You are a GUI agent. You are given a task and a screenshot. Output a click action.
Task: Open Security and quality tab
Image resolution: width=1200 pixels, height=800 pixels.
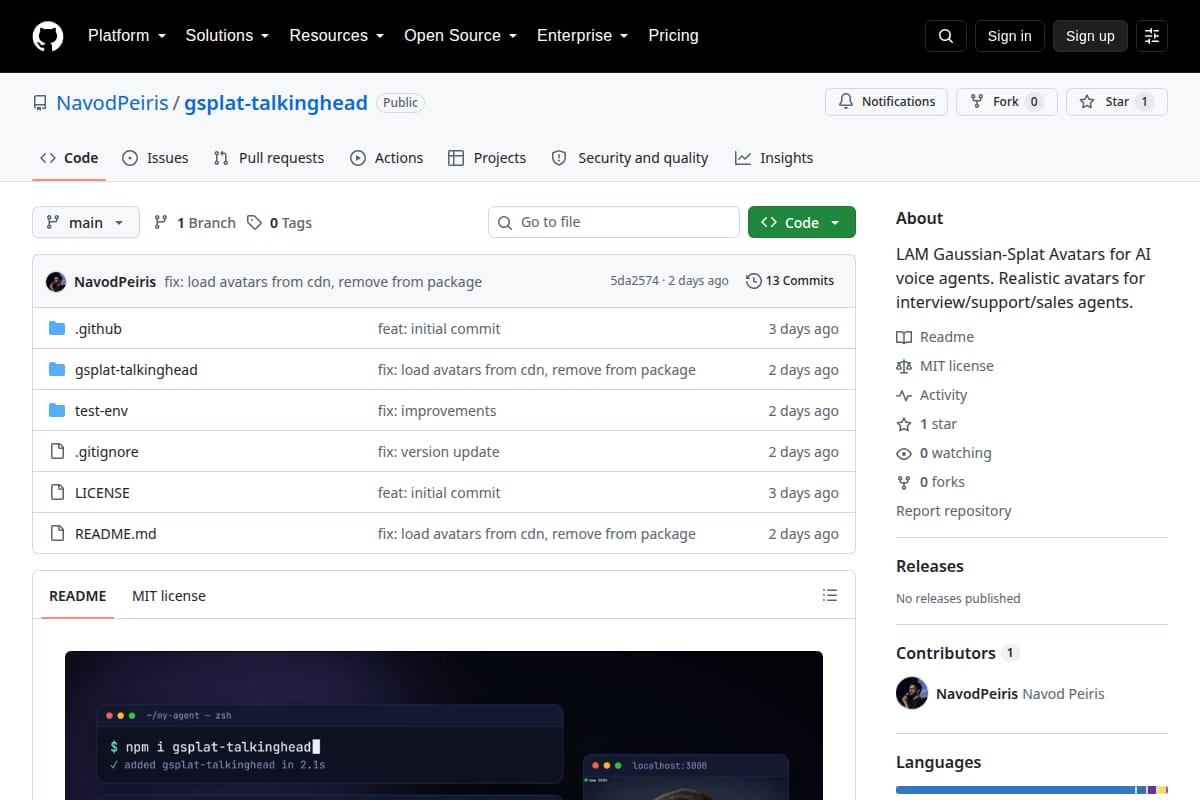[x=630, y=158]
